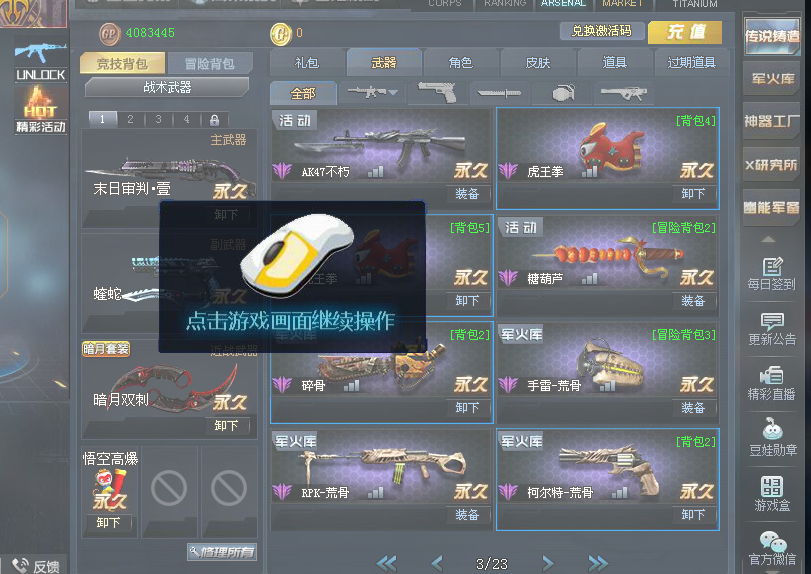Click 兑换激活码 redeem code button
The image size is (811, 574).
[x=602, y=31]
